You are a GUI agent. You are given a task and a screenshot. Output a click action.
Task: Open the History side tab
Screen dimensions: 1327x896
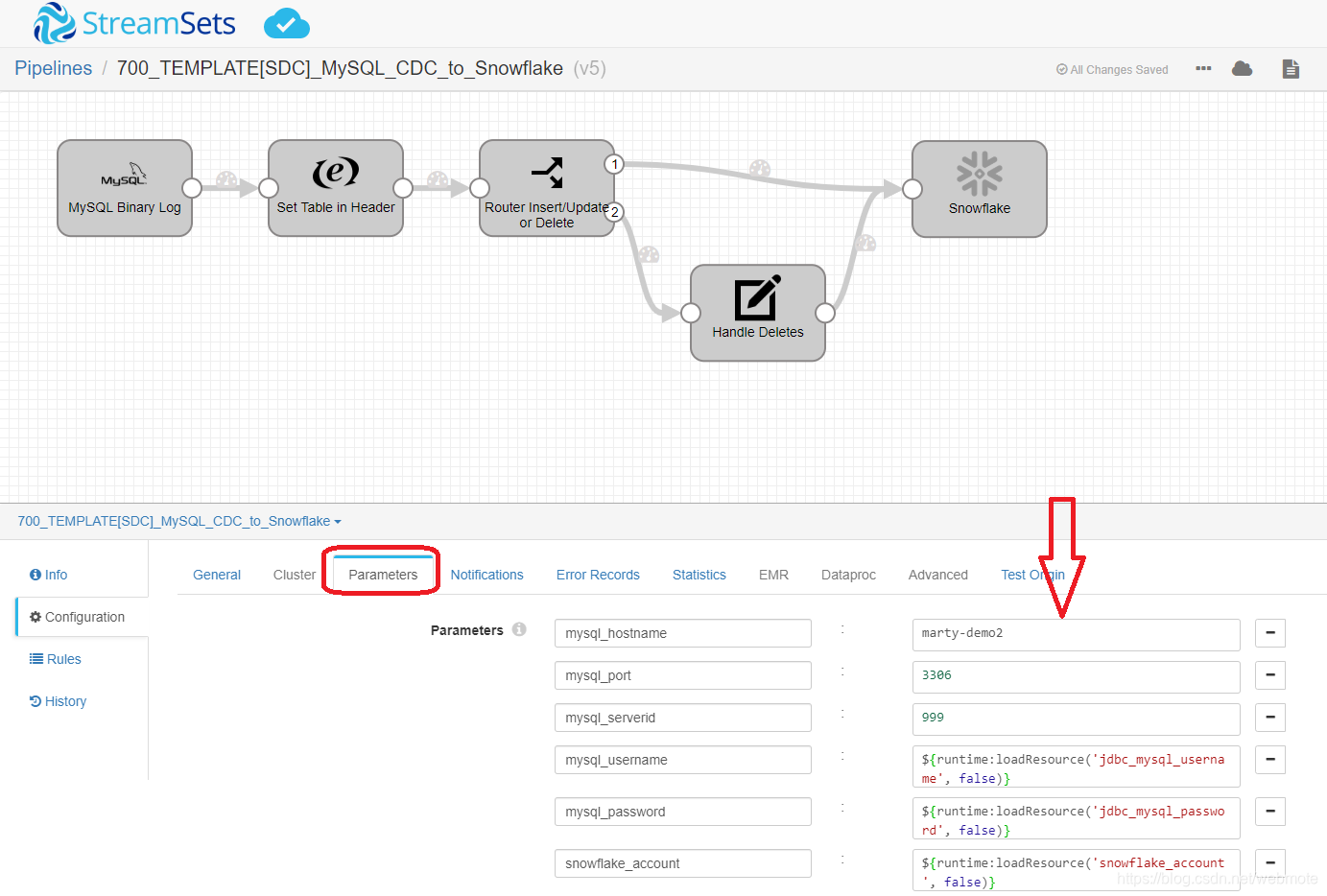pyautogui.click(x=59, y=701)
